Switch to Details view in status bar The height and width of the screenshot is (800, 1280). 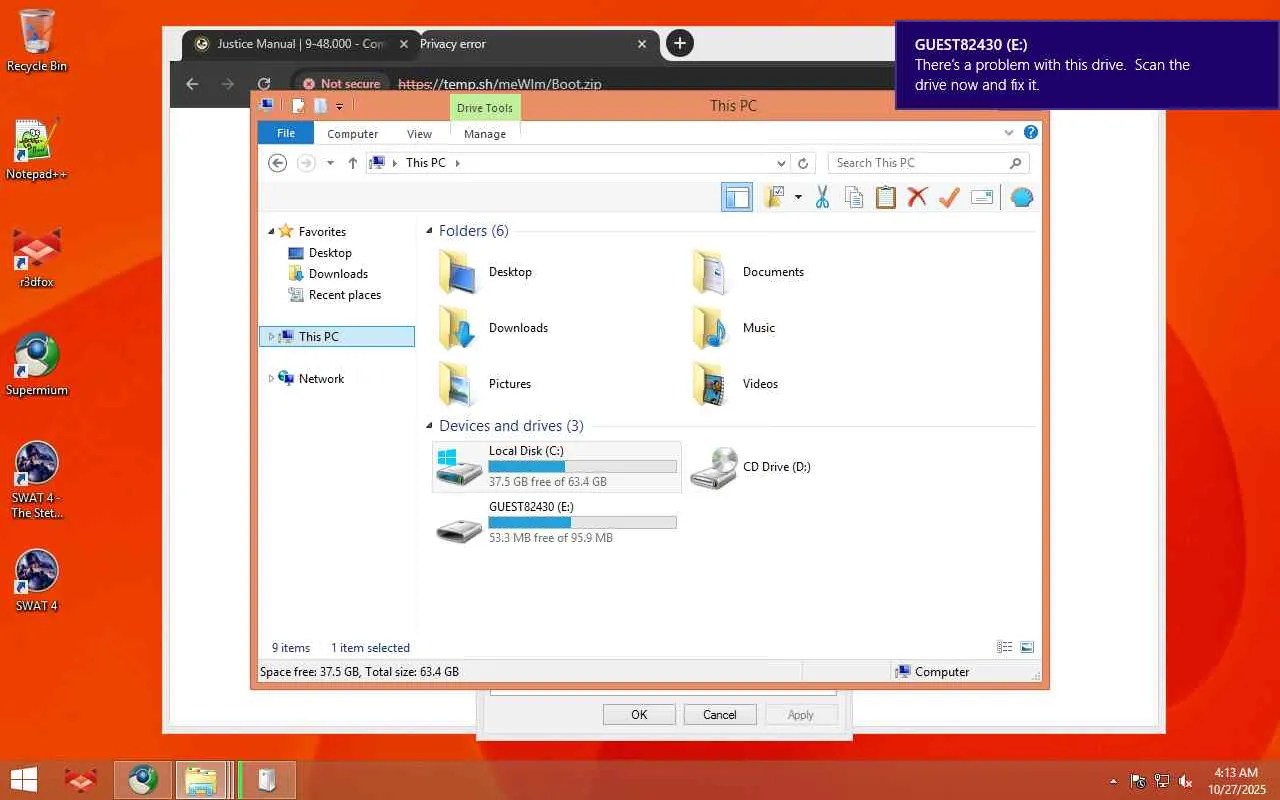click(1005, 647)
